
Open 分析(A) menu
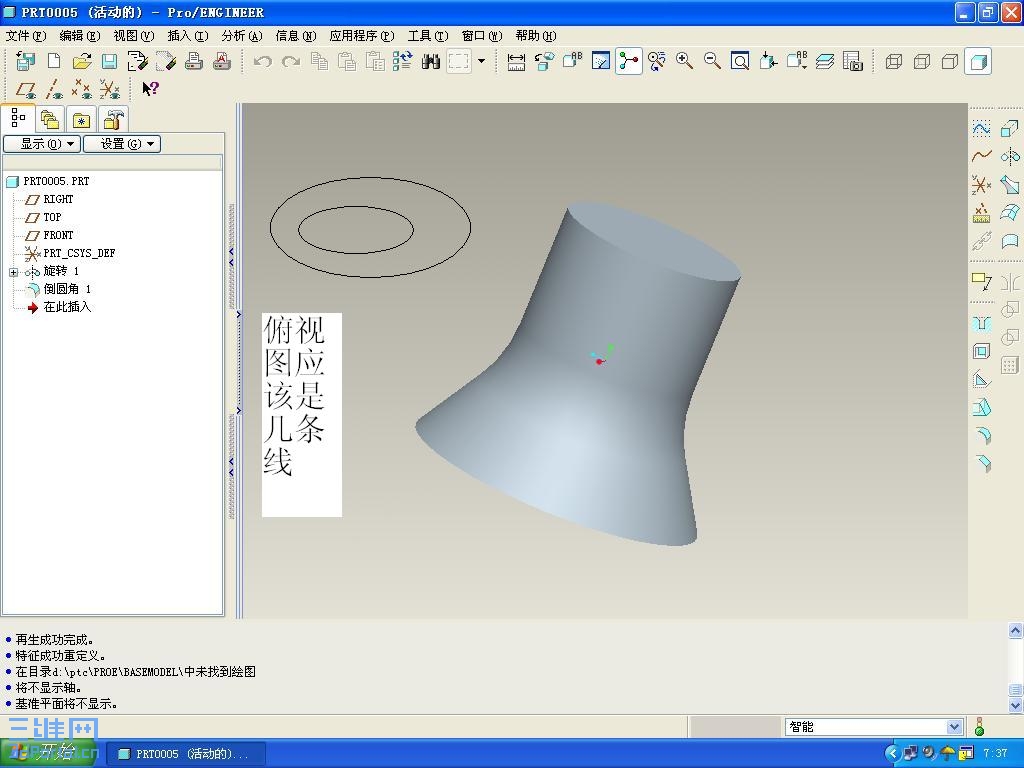242,36
